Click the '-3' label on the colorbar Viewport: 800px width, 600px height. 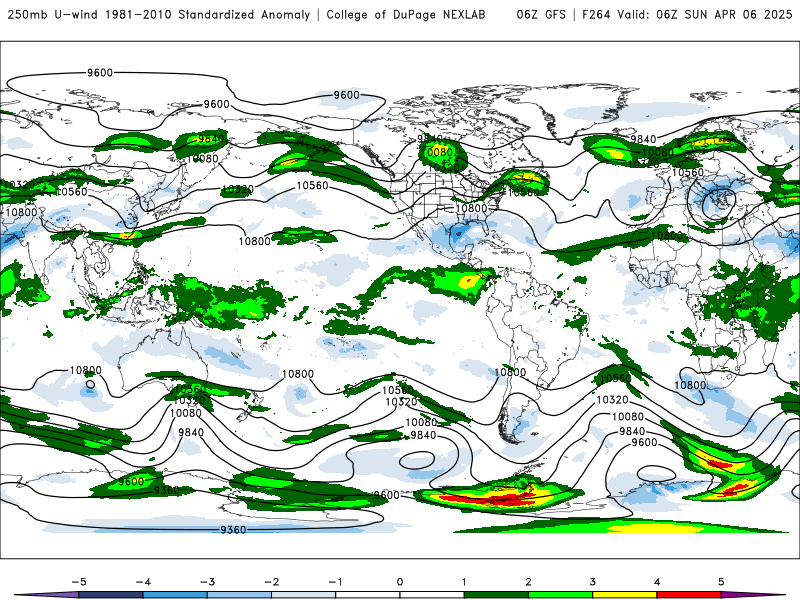tap(207, 582)
